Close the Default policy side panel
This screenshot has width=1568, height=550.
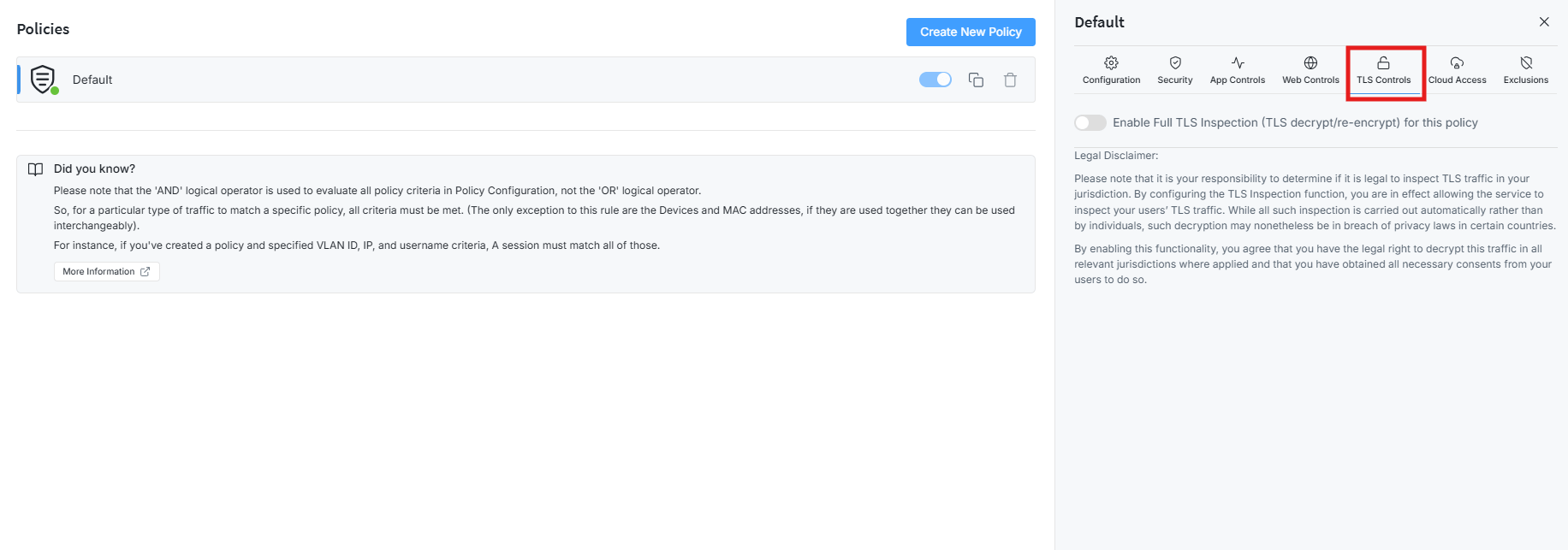[x=1544, y=22]
